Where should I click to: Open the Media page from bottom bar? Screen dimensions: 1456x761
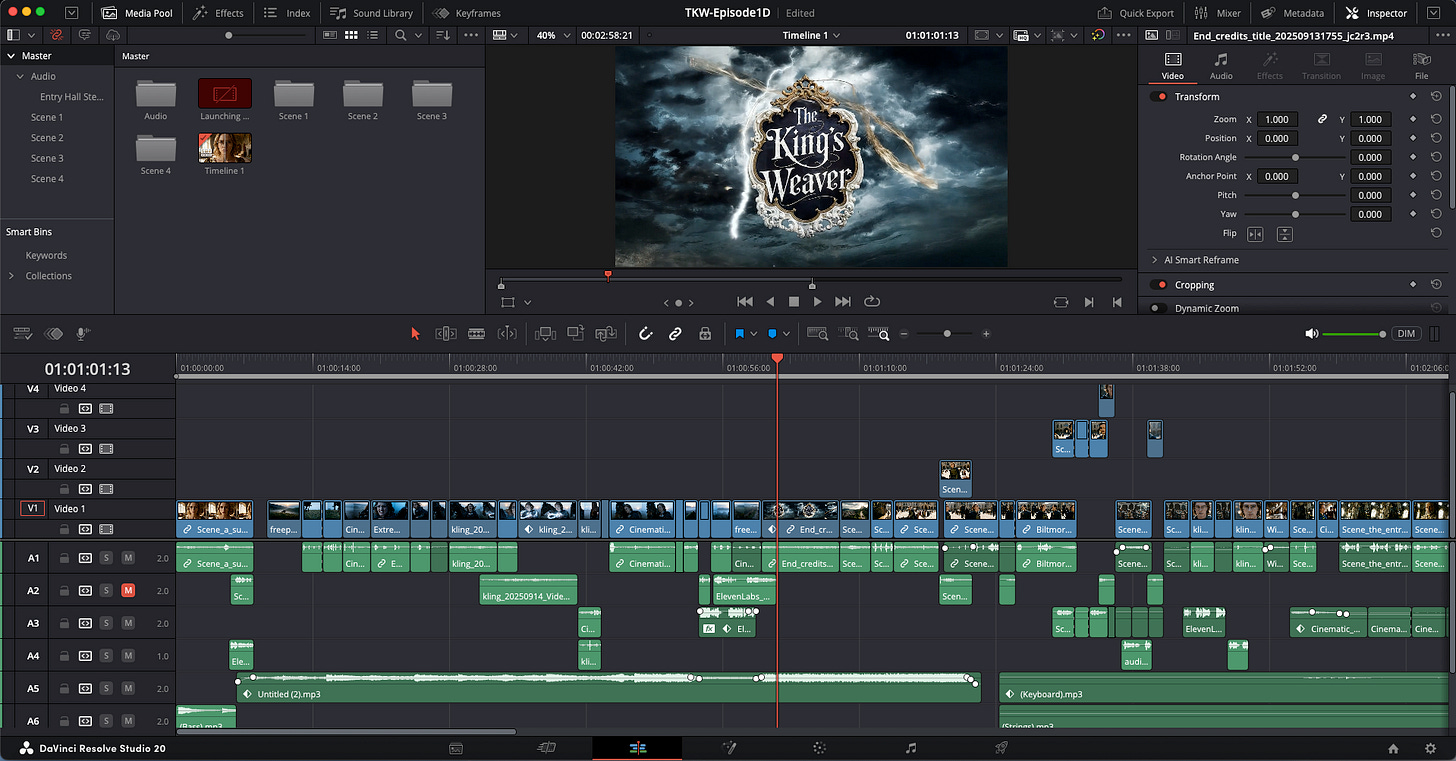(x=455, y=748)
